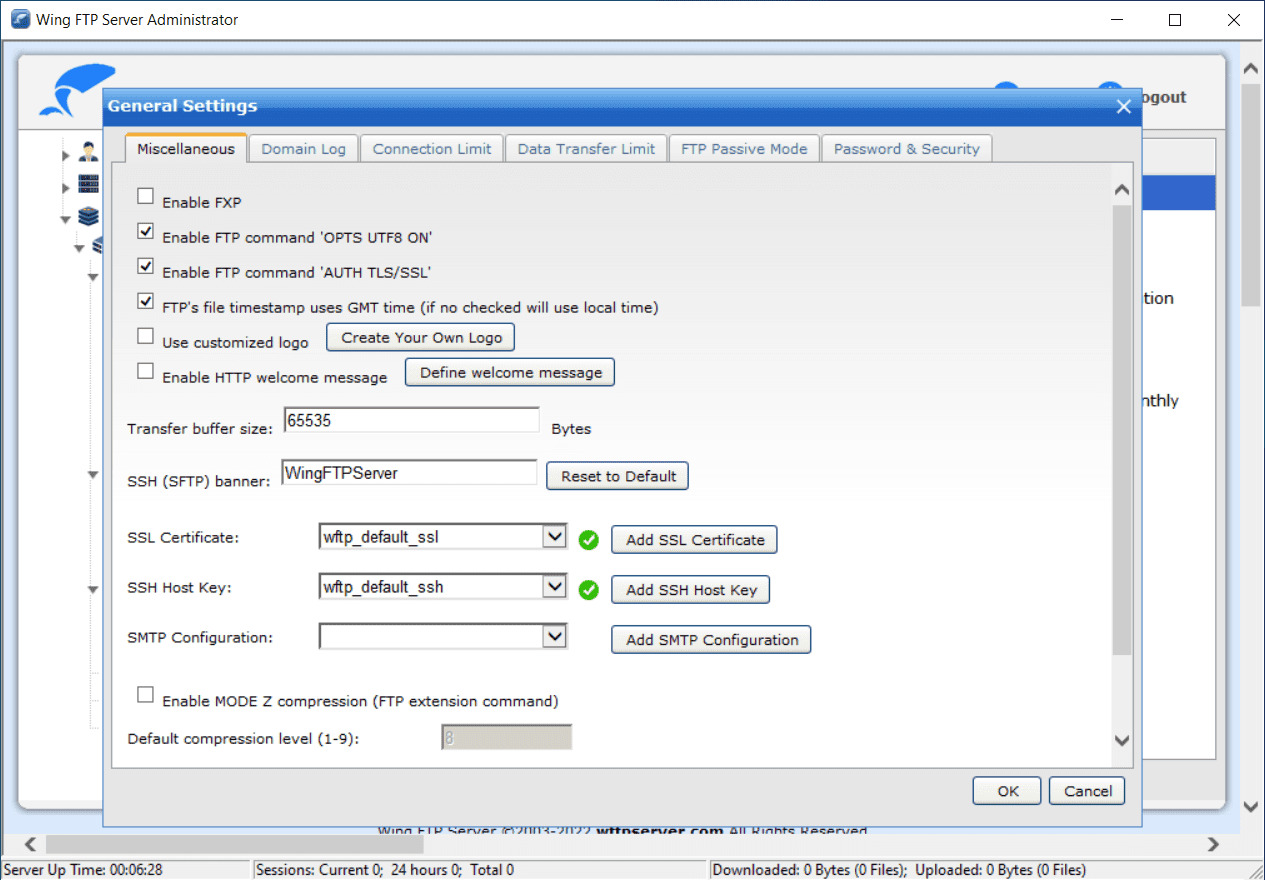The image size is (1265, 880).
Task: Uncheck Enable FTP command 'AUTH TLS/SSL'
Action: 146,266
